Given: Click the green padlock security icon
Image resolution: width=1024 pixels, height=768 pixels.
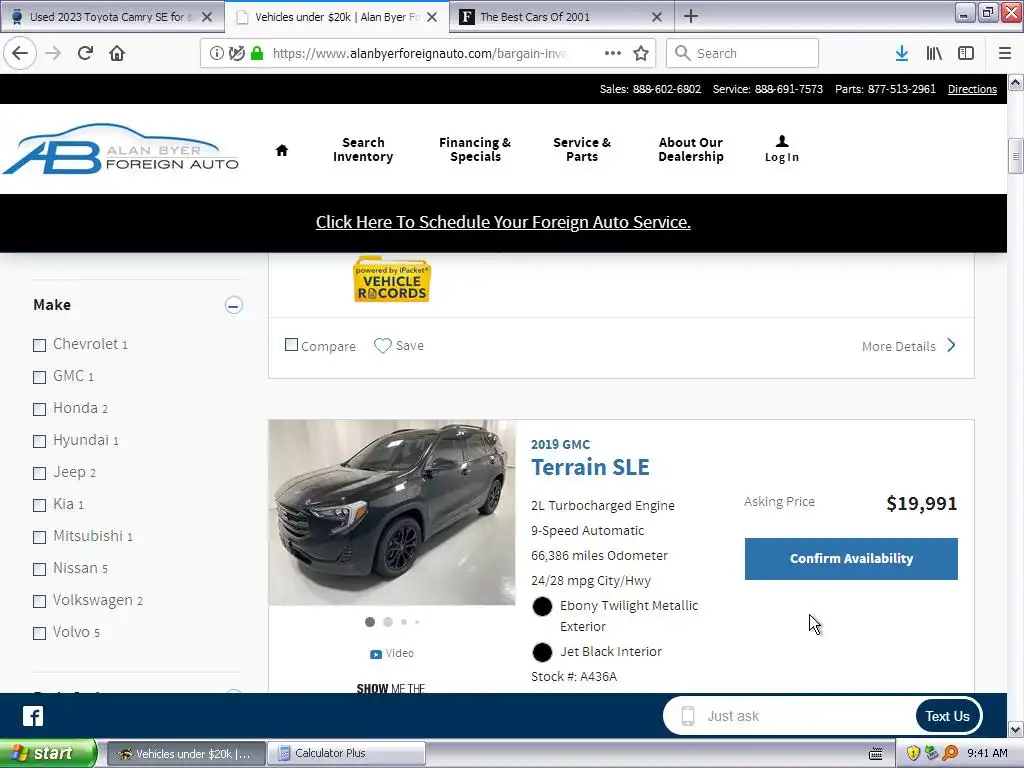Looking at the screenshot, I should pyautogui.click(x=257, y=54).
